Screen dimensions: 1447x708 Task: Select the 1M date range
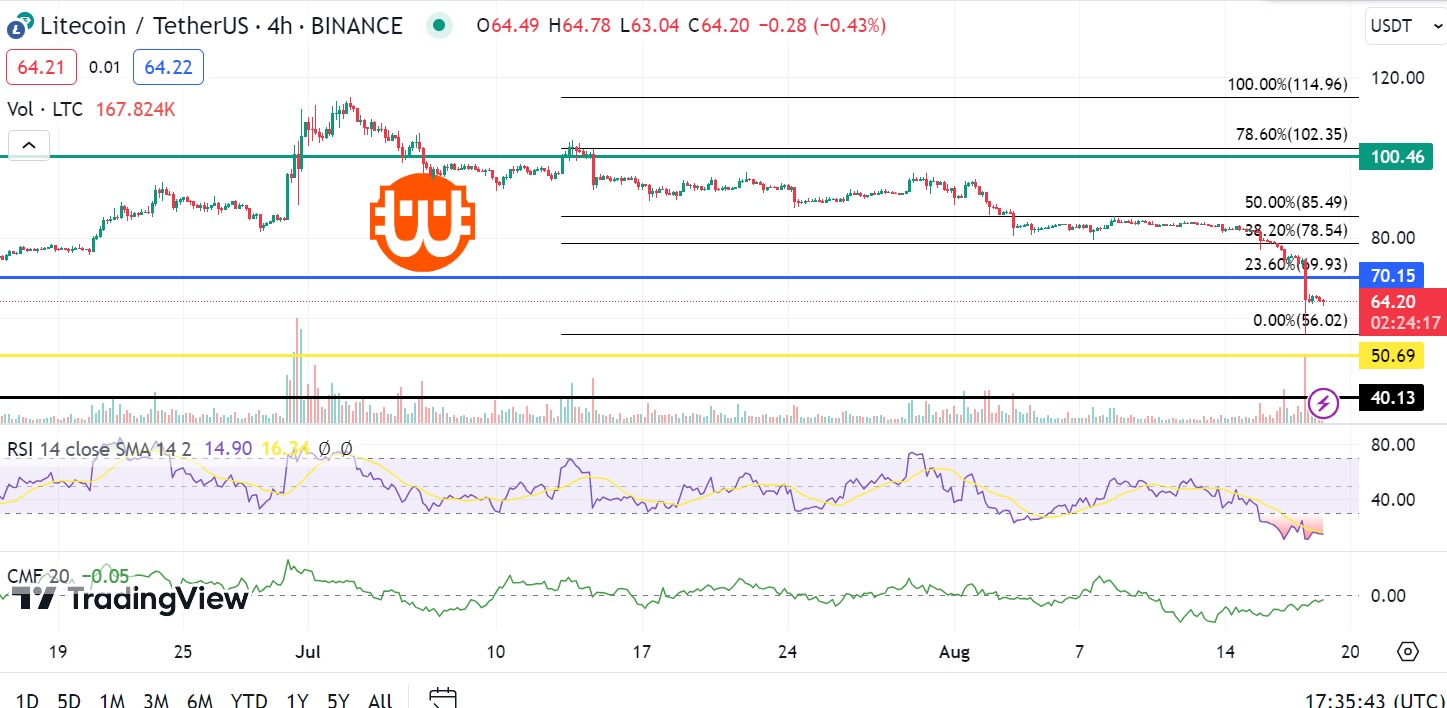112,700
